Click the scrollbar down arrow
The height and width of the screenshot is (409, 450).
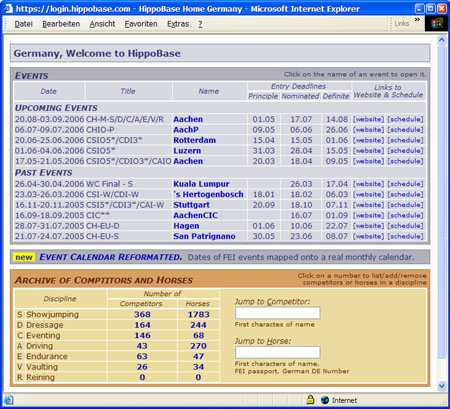[442, 386]
